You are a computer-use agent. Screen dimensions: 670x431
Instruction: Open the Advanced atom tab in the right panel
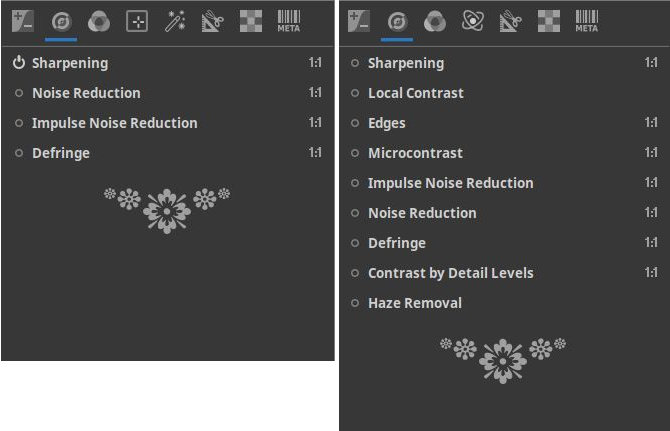(473, 21)
